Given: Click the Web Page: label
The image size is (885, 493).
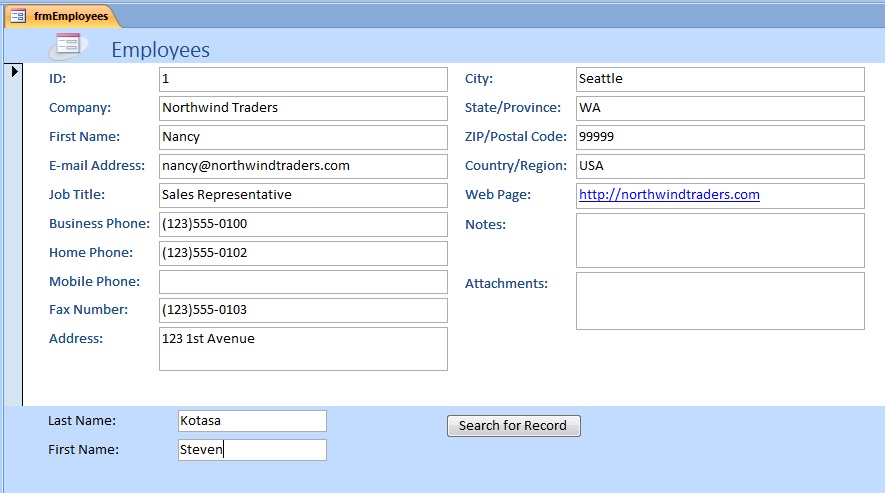Looking at the screenshot, I should click(498, 194).
